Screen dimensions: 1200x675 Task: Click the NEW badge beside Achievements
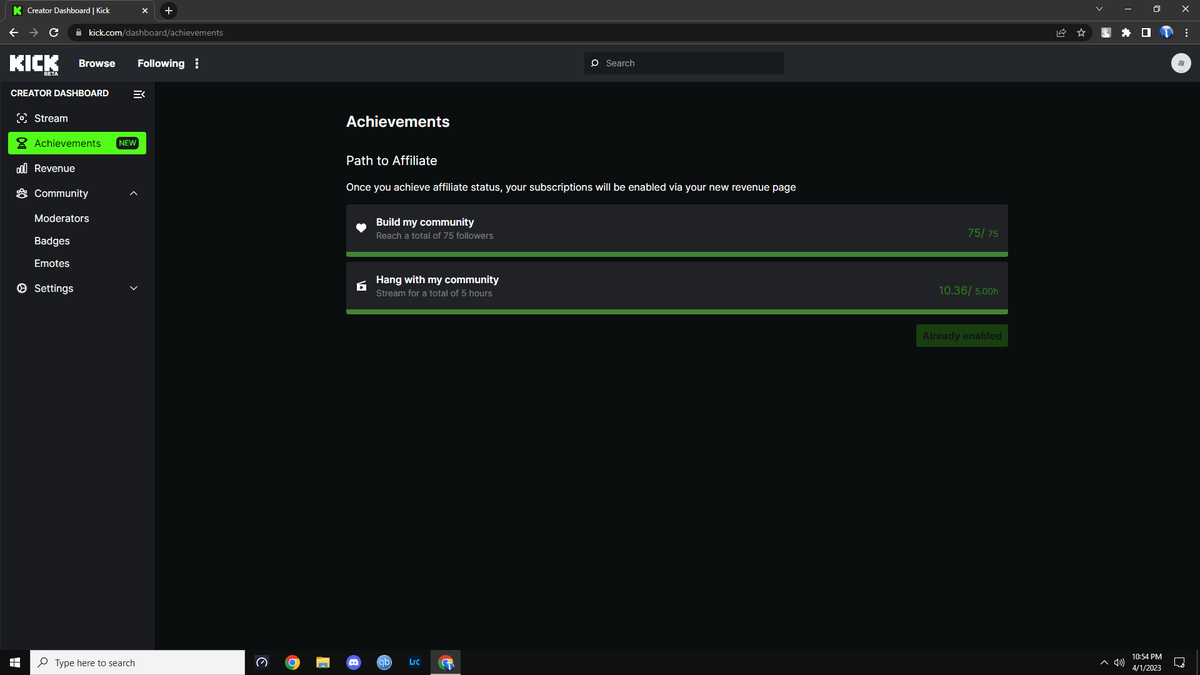tap(127, 143)
